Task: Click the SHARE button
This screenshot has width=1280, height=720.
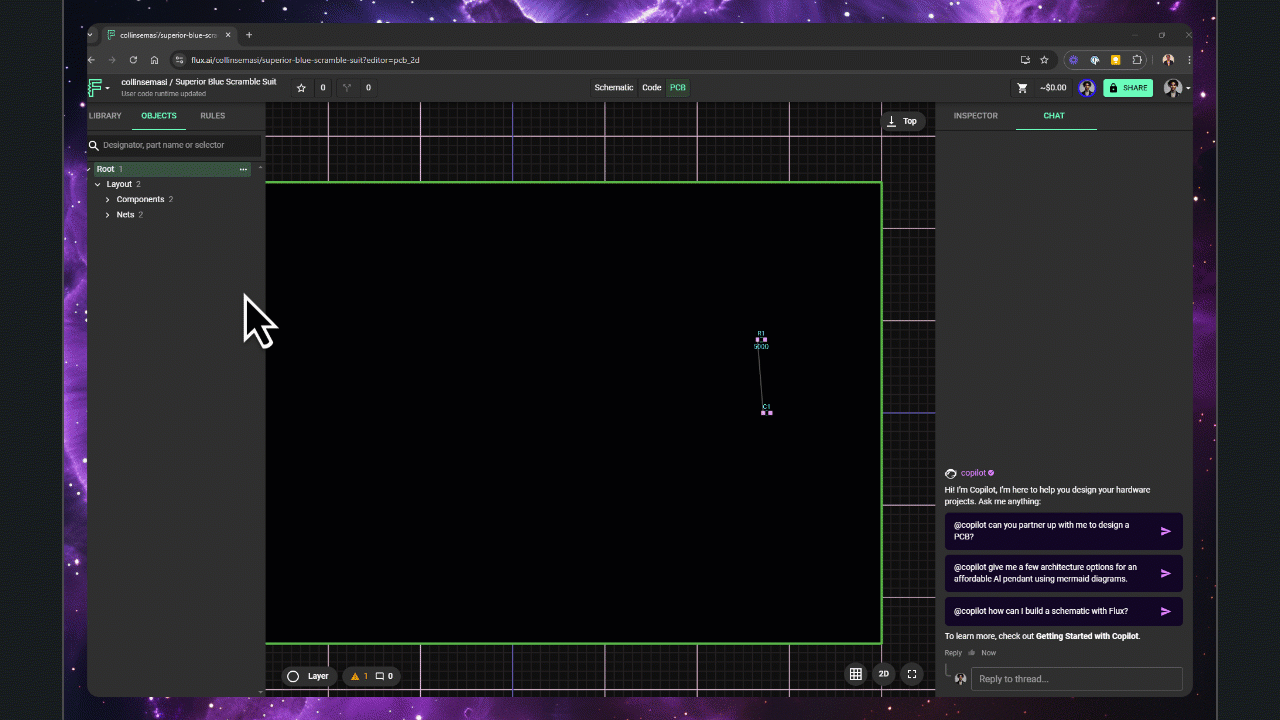Action: tap(1128, 88)
